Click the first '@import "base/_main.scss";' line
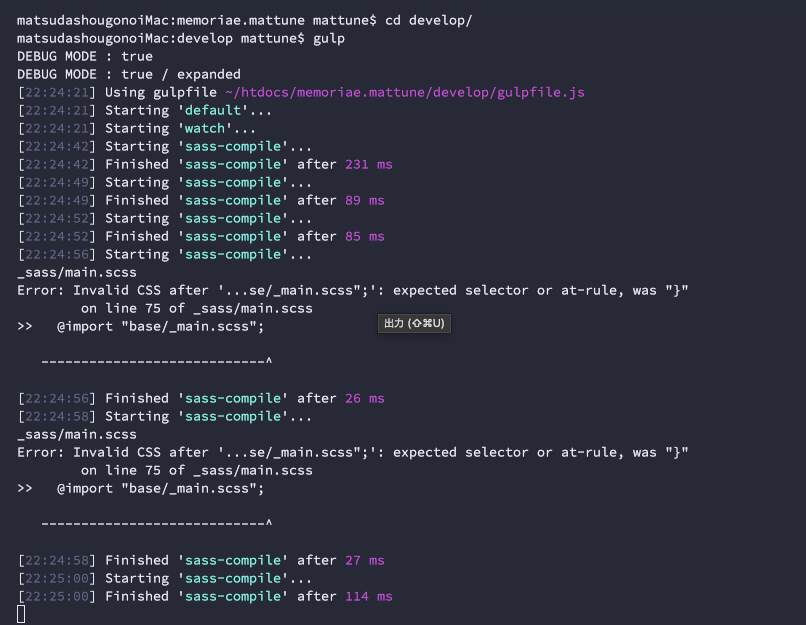Screen dimensions: 806x625 point(160,326)
